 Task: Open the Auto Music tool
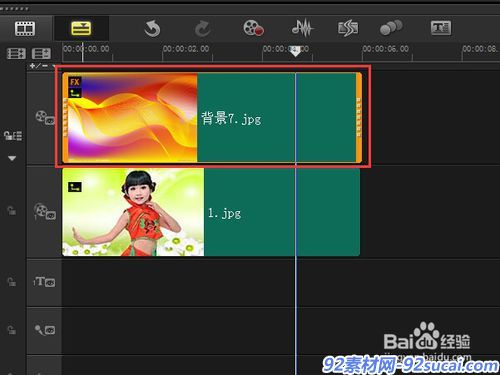pos(348,28)
